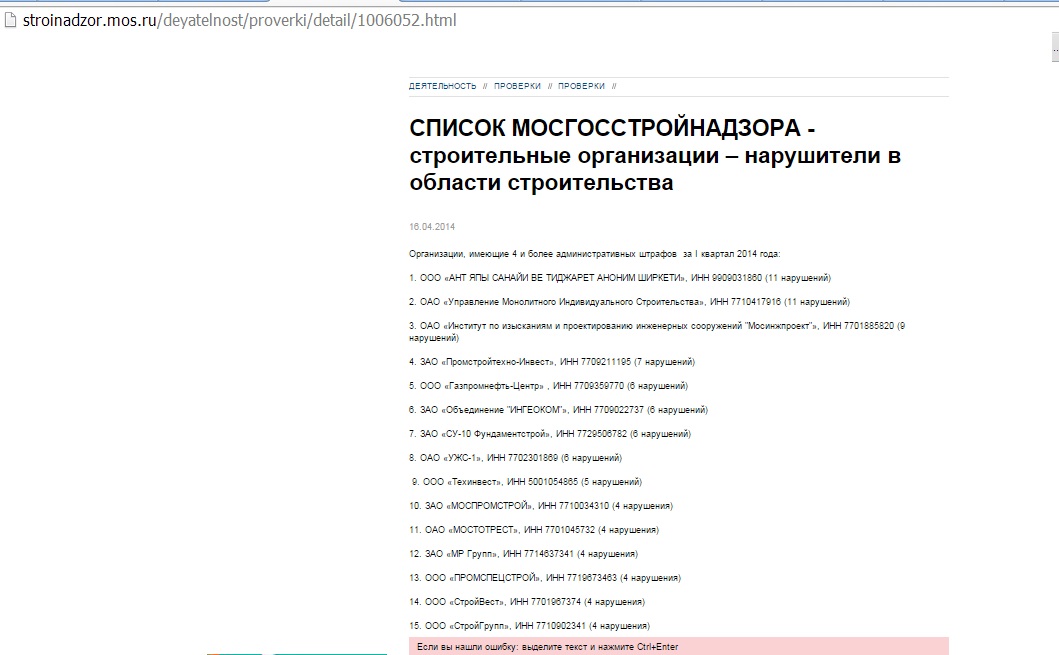Click the stroinadzor.mos.ru address bar URL
Image resolution: width=1059 pixels, height=655 pixels.
(x=232, y=20)
